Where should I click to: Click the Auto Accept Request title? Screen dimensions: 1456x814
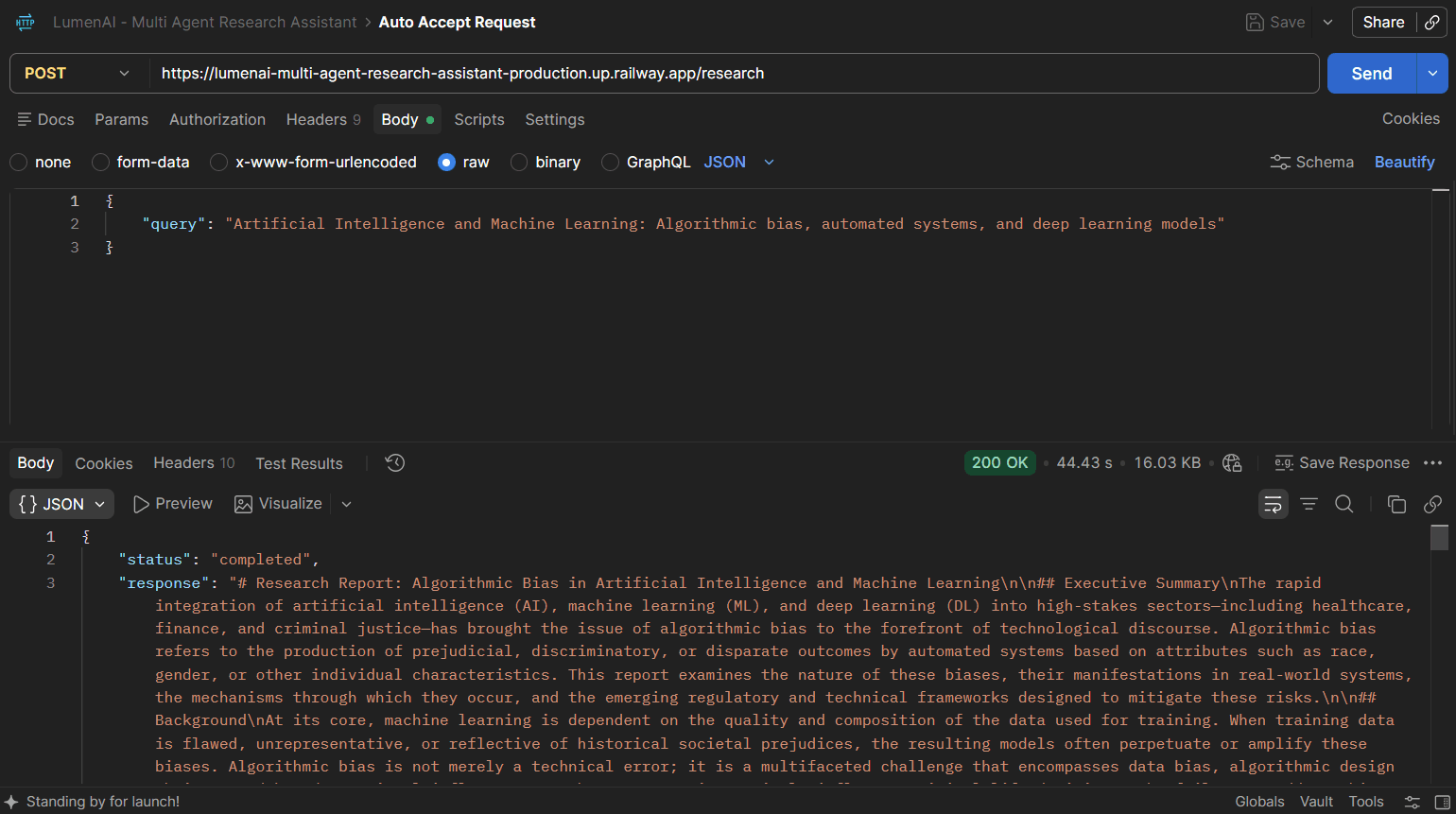tap(458, 23)
